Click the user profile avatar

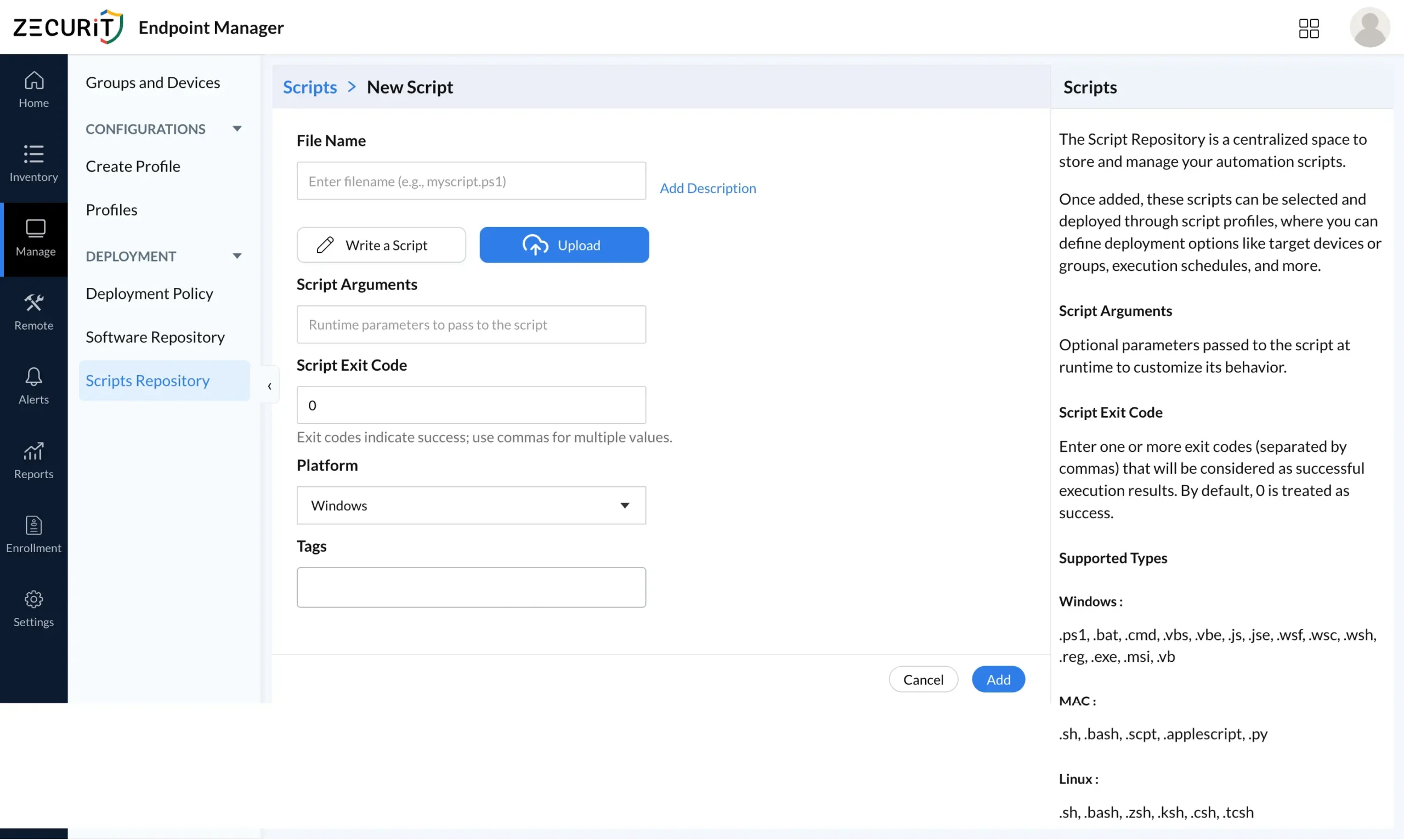[x=1369, y=27]
